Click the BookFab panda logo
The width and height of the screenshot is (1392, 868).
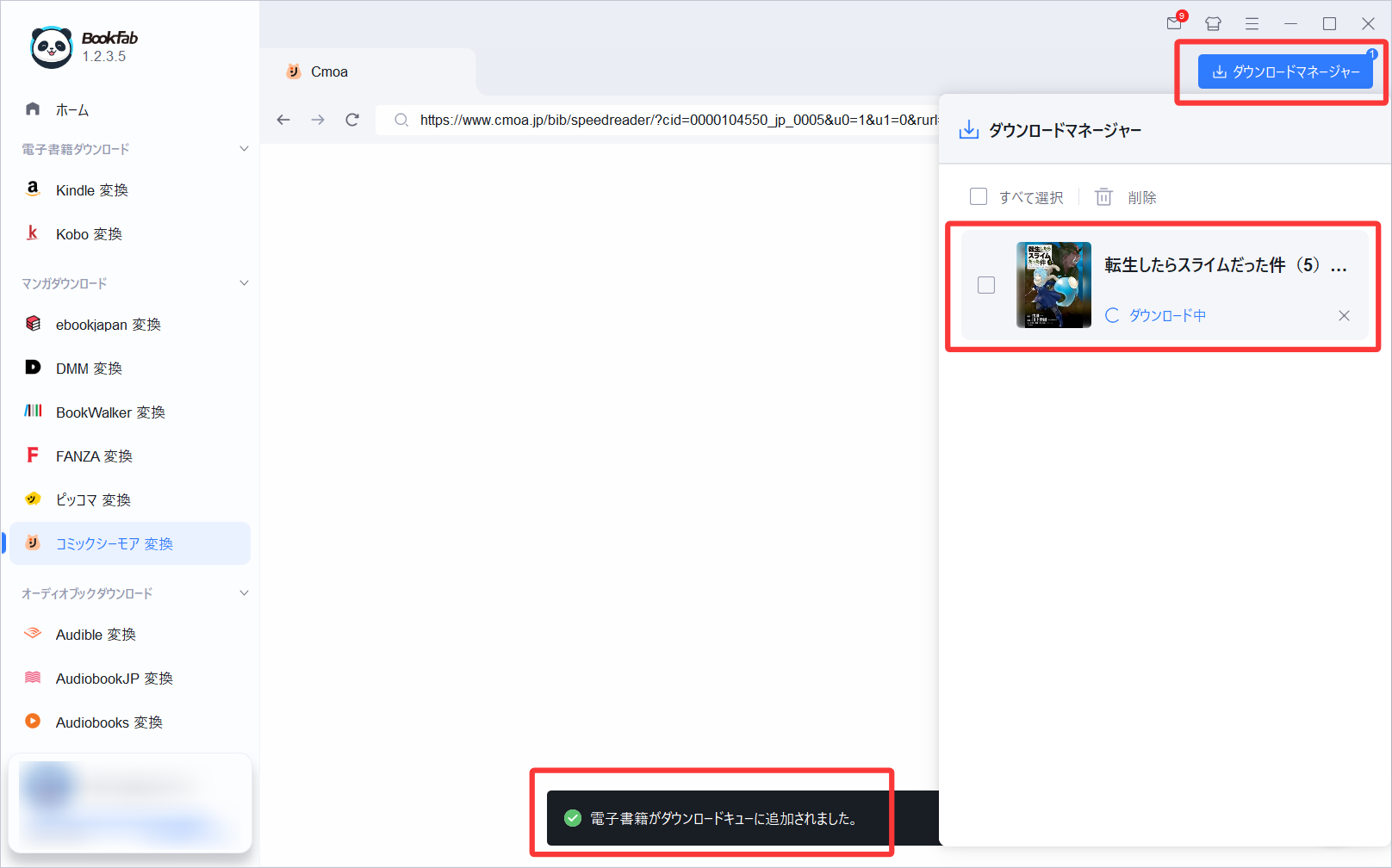pyautogui.click(x=52, y=47)
